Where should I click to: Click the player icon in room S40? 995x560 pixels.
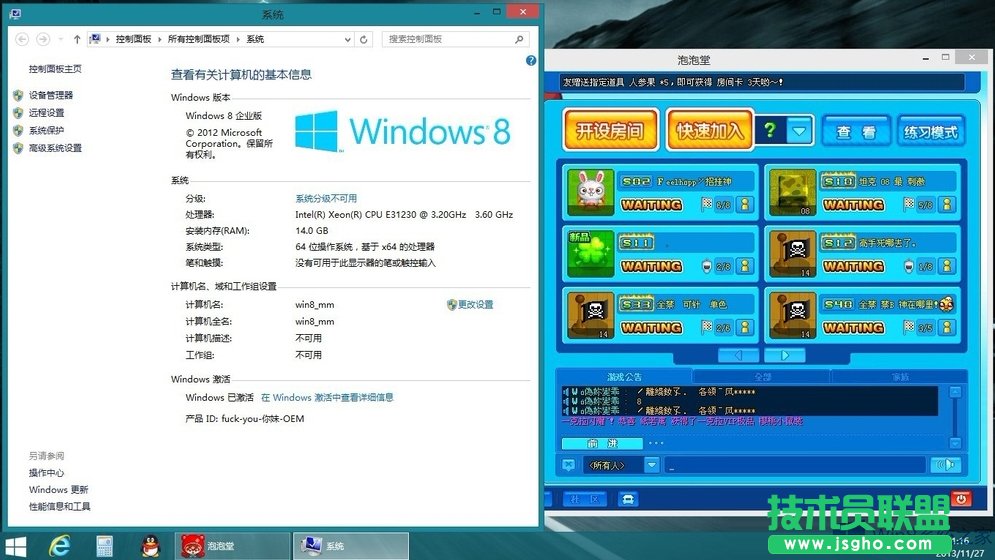[947, 328]
